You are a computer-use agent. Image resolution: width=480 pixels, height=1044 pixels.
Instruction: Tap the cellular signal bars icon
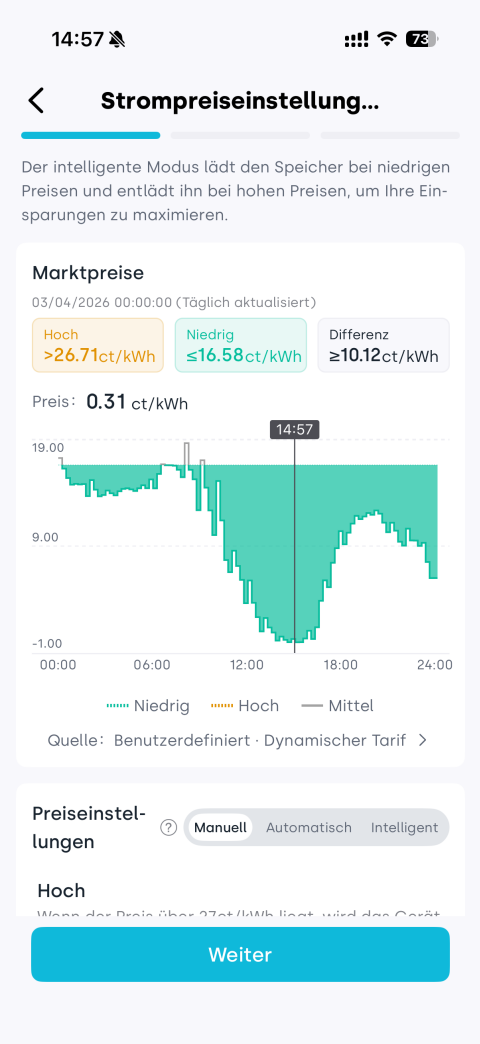tap(356, 40)
